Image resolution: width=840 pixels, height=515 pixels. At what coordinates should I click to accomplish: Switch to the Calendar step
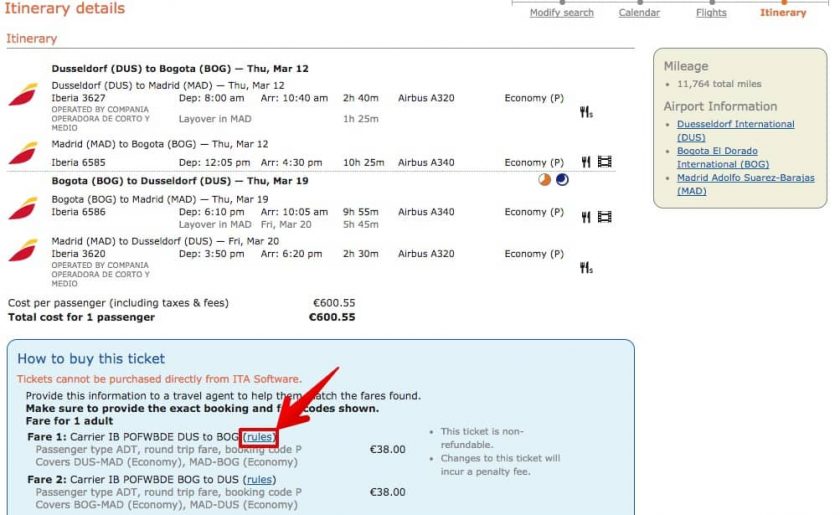pyautogui.click(x=638, y=13)
